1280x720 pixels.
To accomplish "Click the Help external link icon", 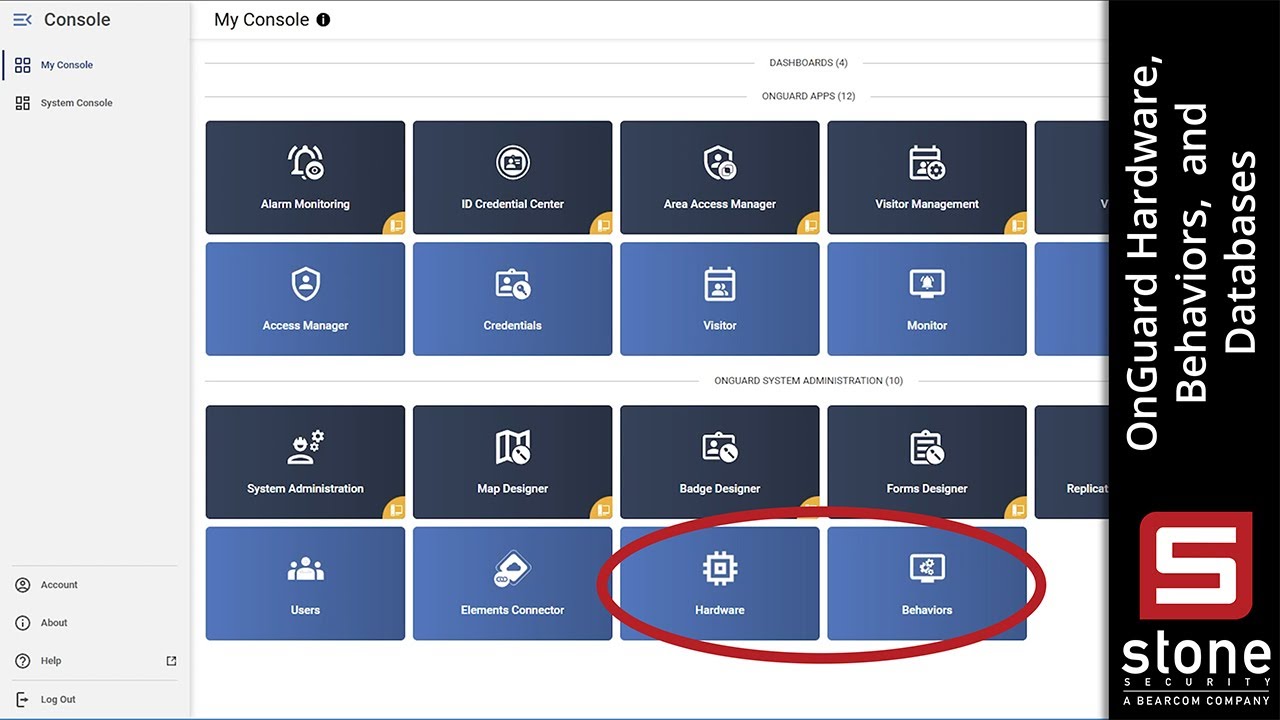I will 171,661.
